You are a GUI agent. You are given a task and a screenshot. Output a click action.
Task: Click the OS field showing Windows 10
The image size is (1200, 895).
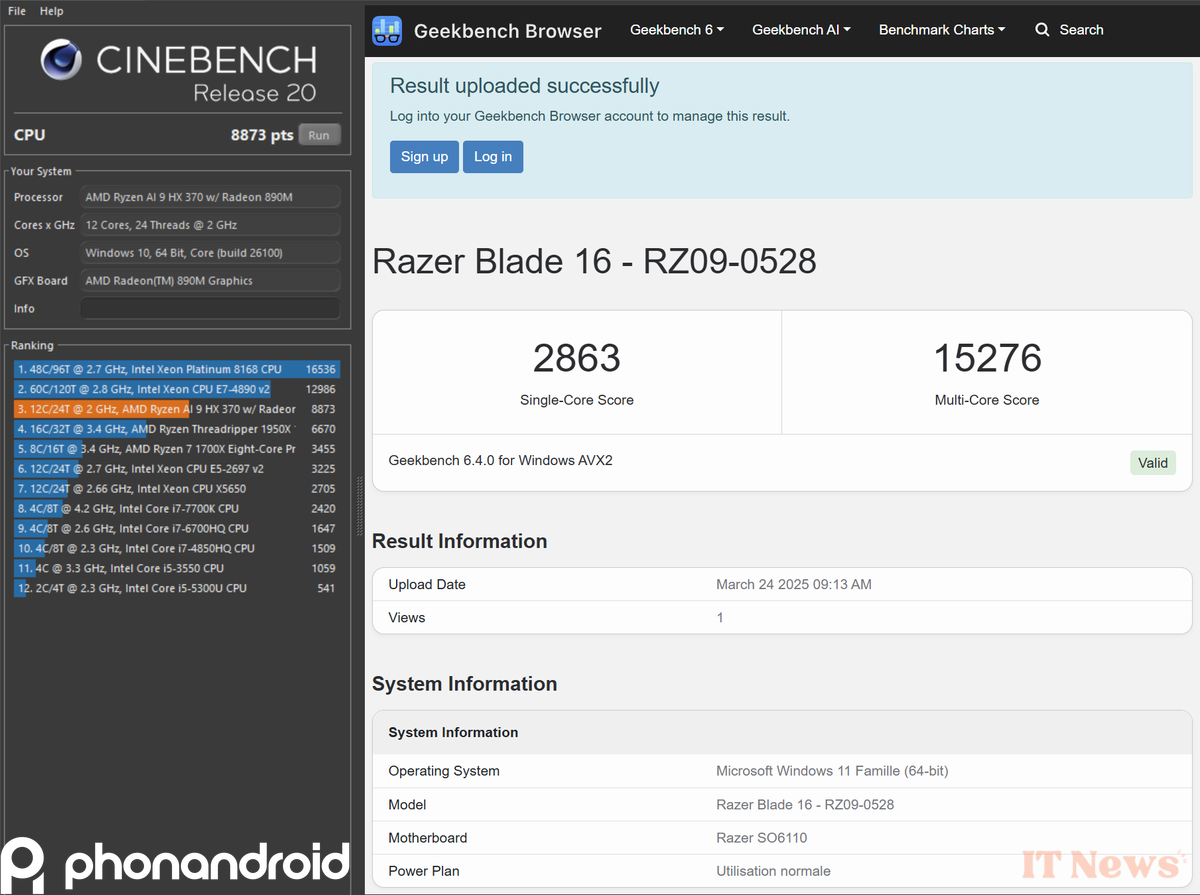point(210,253)
